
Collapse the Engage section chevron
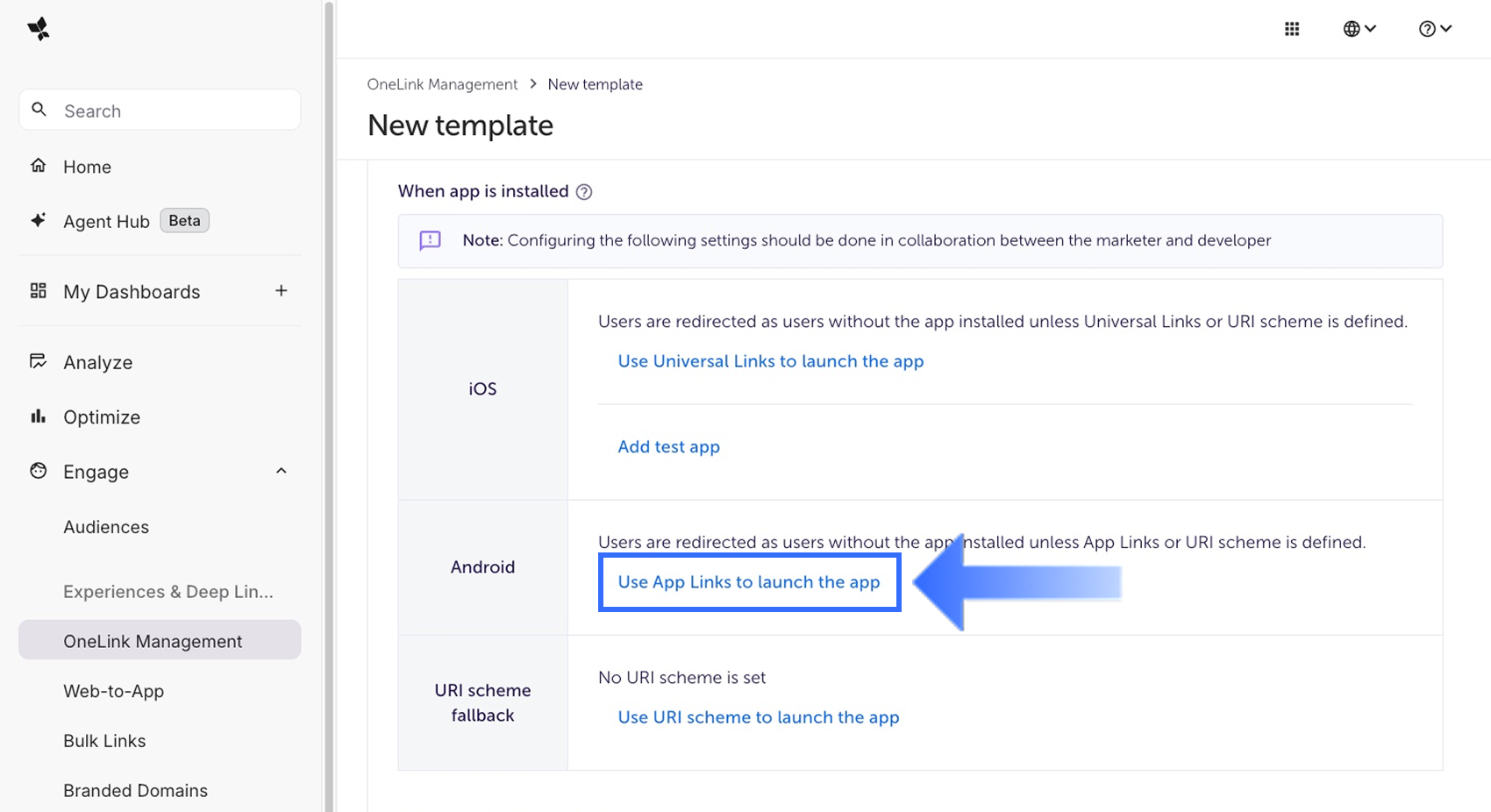[x=281, y=471]
